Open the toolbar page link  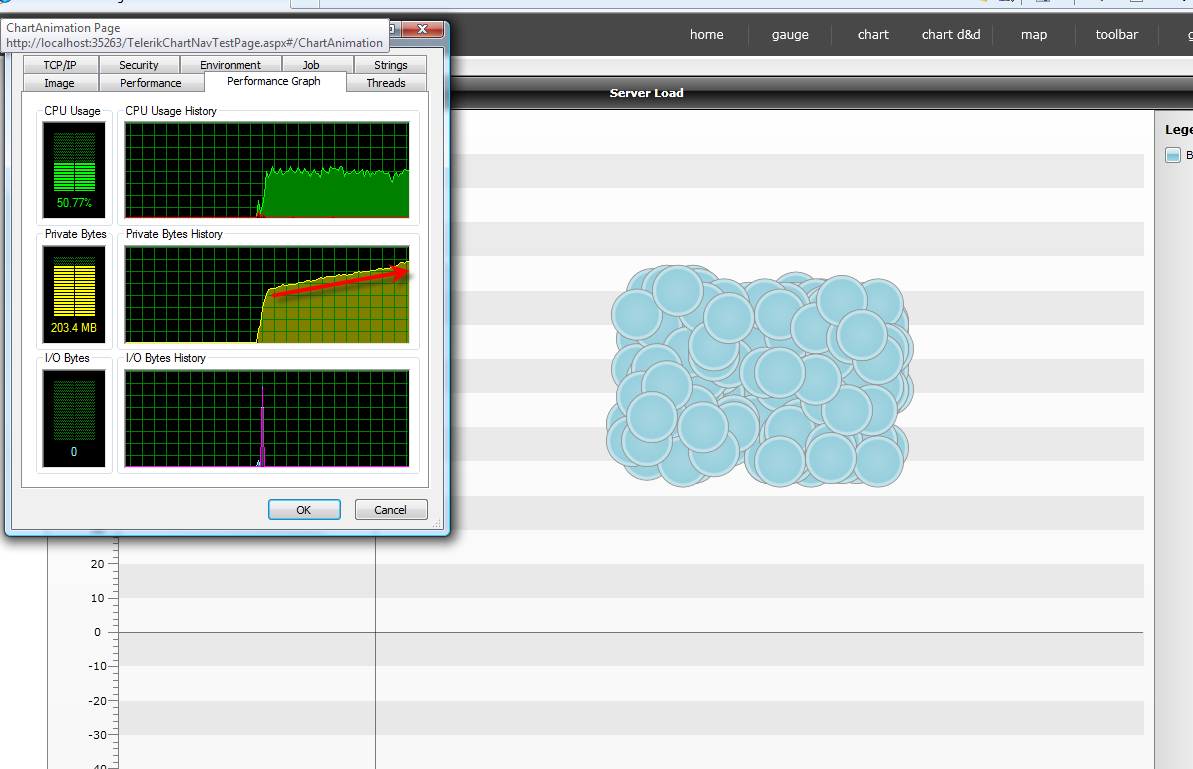tap(1116, 34)
